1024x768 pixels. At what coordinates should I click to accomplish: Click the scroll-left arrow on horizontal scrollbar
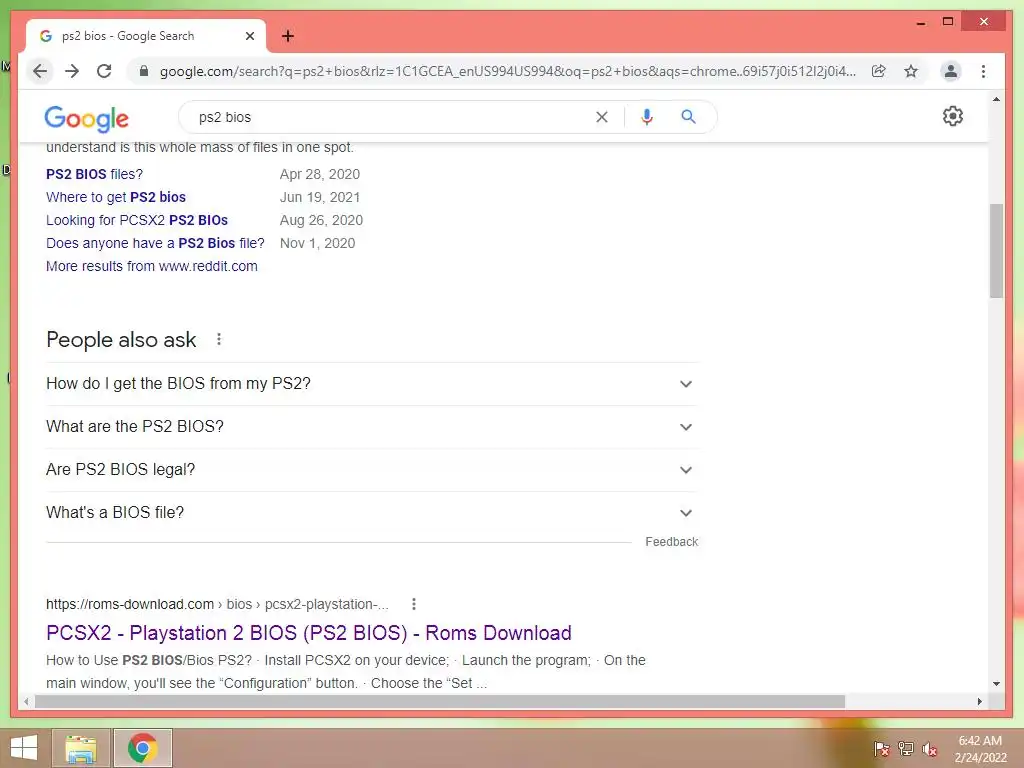(x=26, y=701)
